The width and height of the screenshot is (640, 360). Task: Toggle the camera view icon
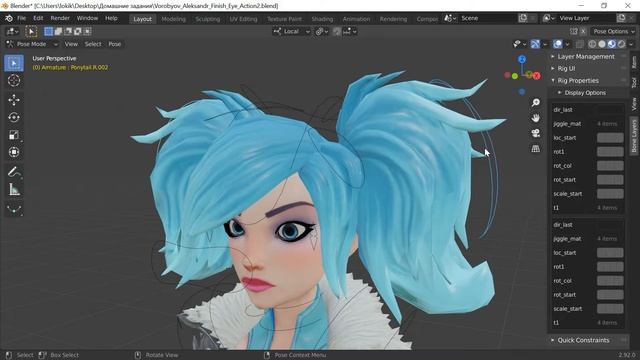click(x=536, y=133)
